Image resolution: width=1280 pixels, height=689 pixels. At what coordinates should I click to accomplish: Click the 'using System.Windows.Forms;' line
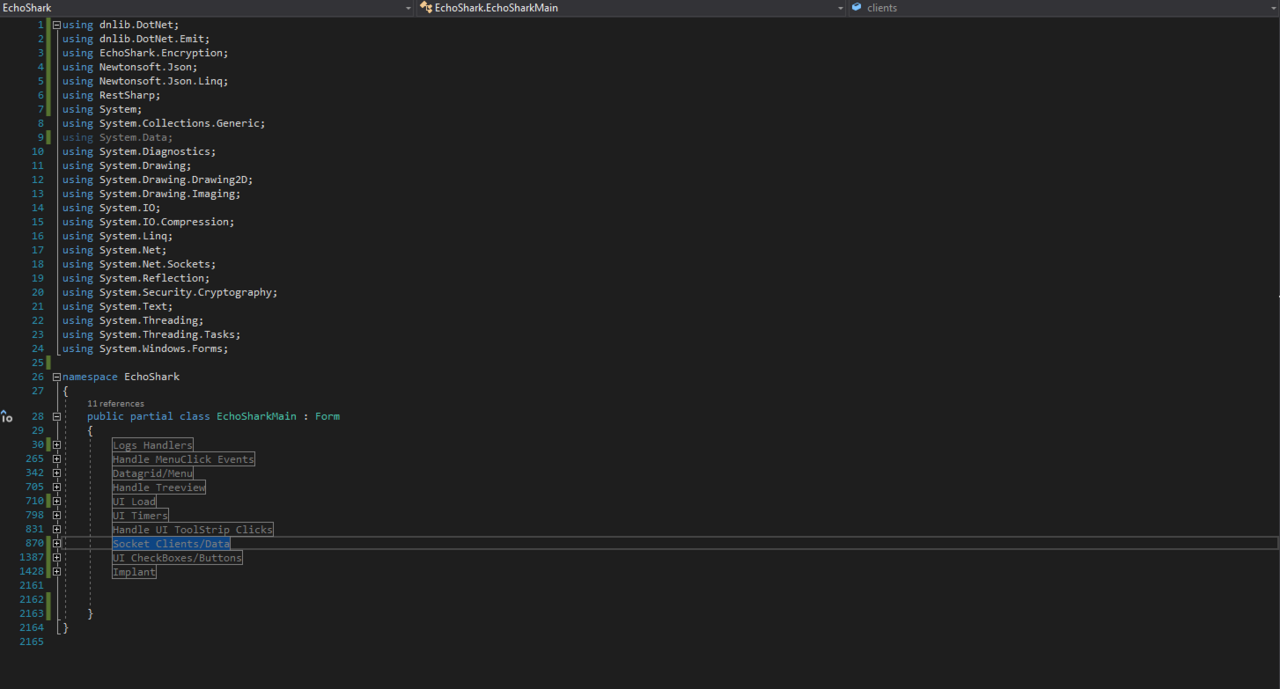[x=145, y=349]
